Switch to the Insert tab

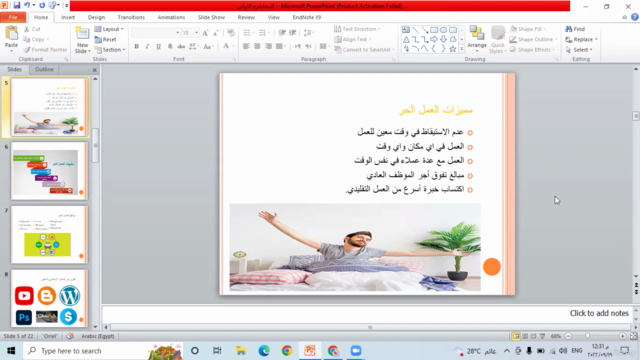68,17
